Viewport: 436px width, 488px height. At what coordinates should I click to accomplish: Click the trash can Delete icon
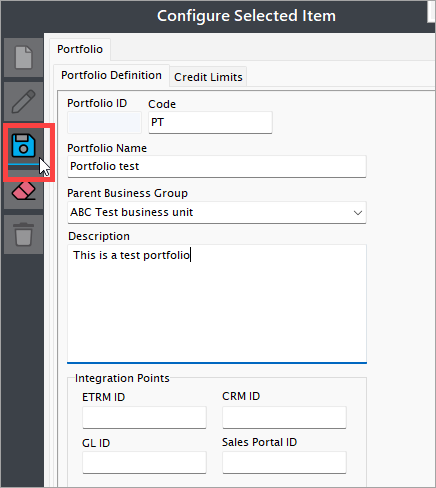[23, 234]
